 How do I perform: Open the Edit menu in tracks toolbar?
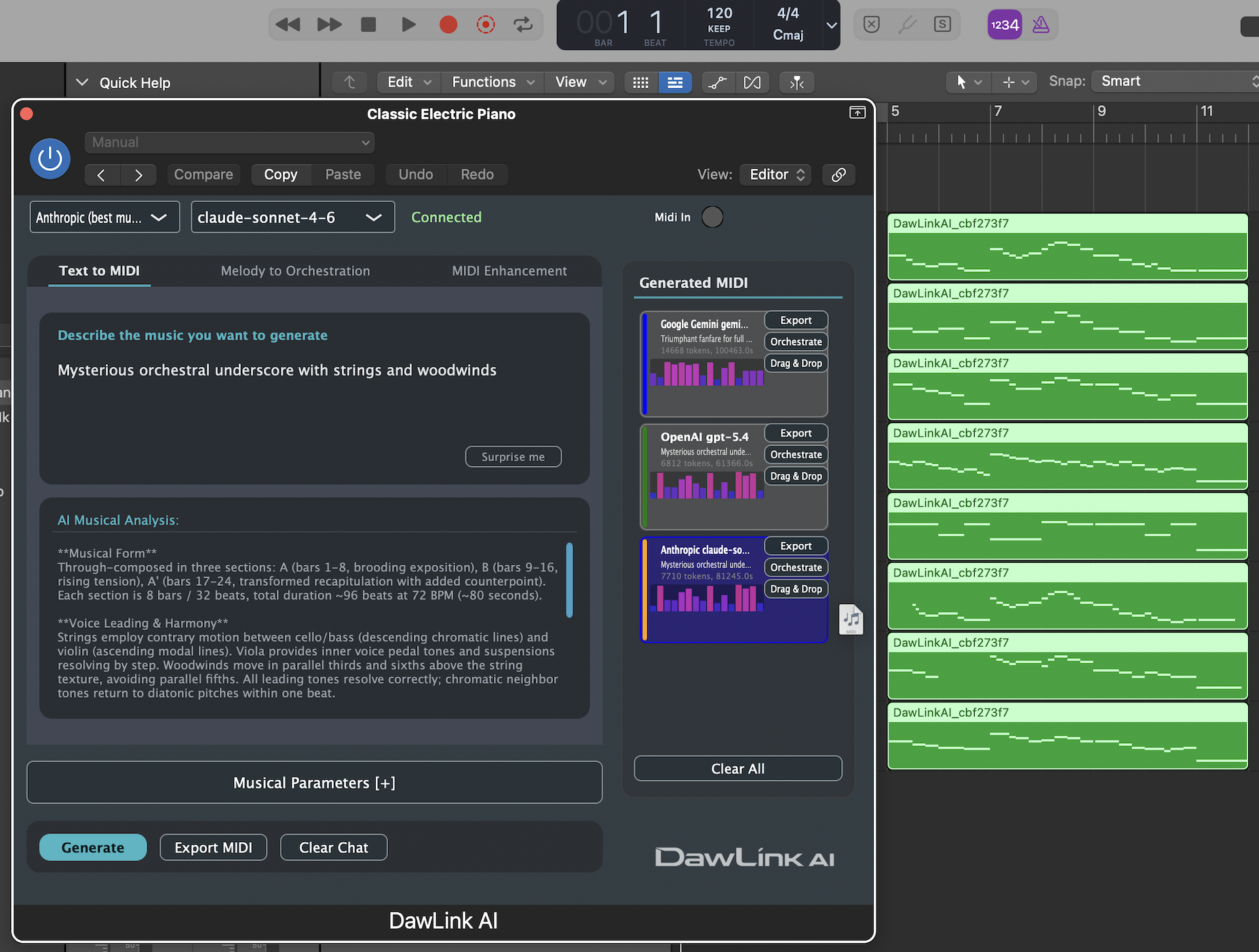(x=409, y=83)
